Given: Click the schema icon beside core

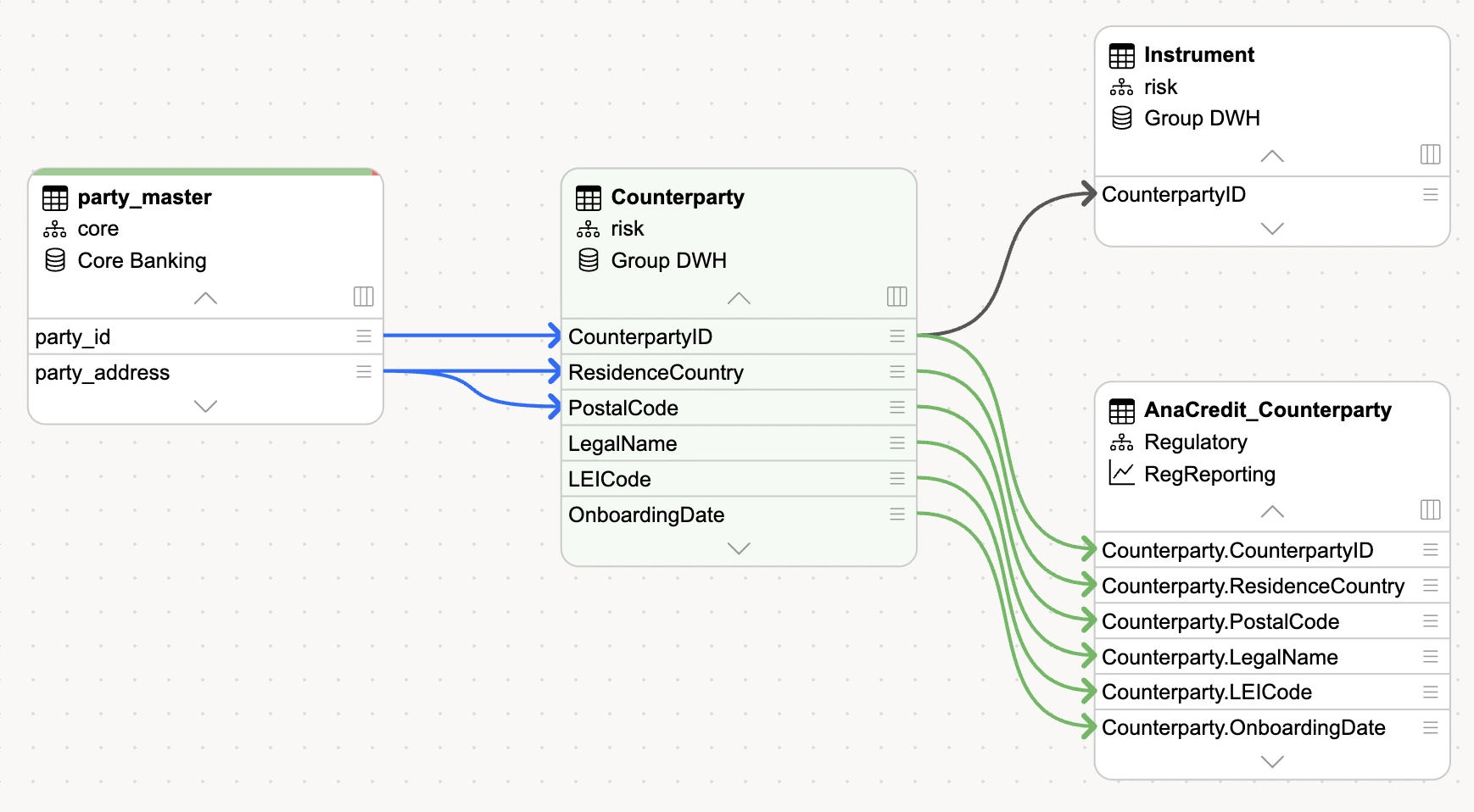Looking at the screenshot, I should 55,230.
